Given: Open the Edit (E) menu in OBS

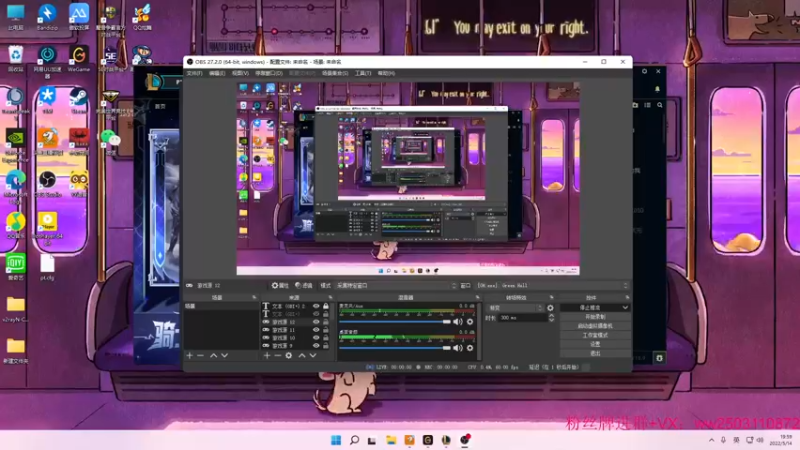Looking at the screenshot, I should 217,73.
